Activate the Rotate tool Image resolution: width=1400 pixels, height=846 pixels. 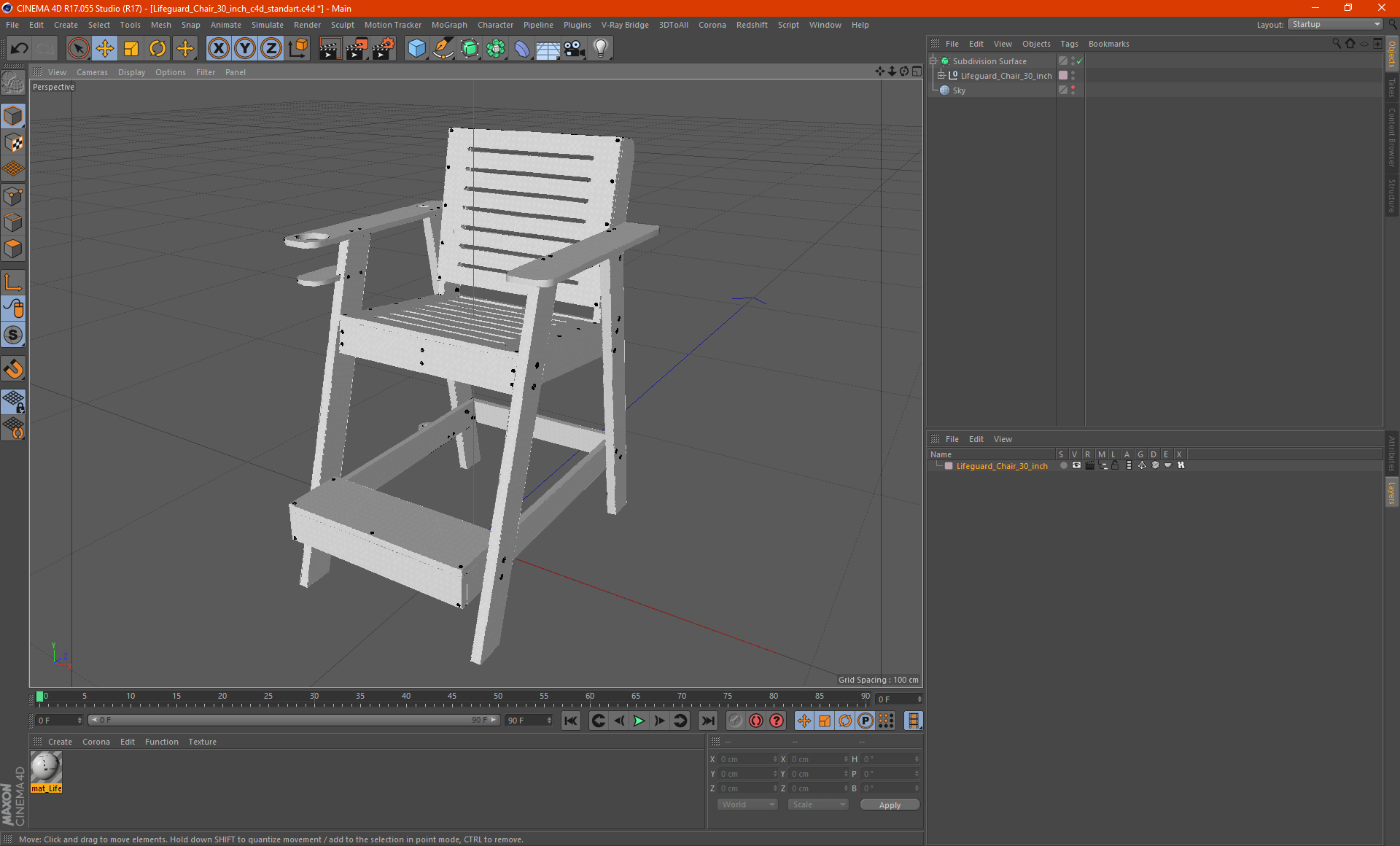tap(157, 49)
